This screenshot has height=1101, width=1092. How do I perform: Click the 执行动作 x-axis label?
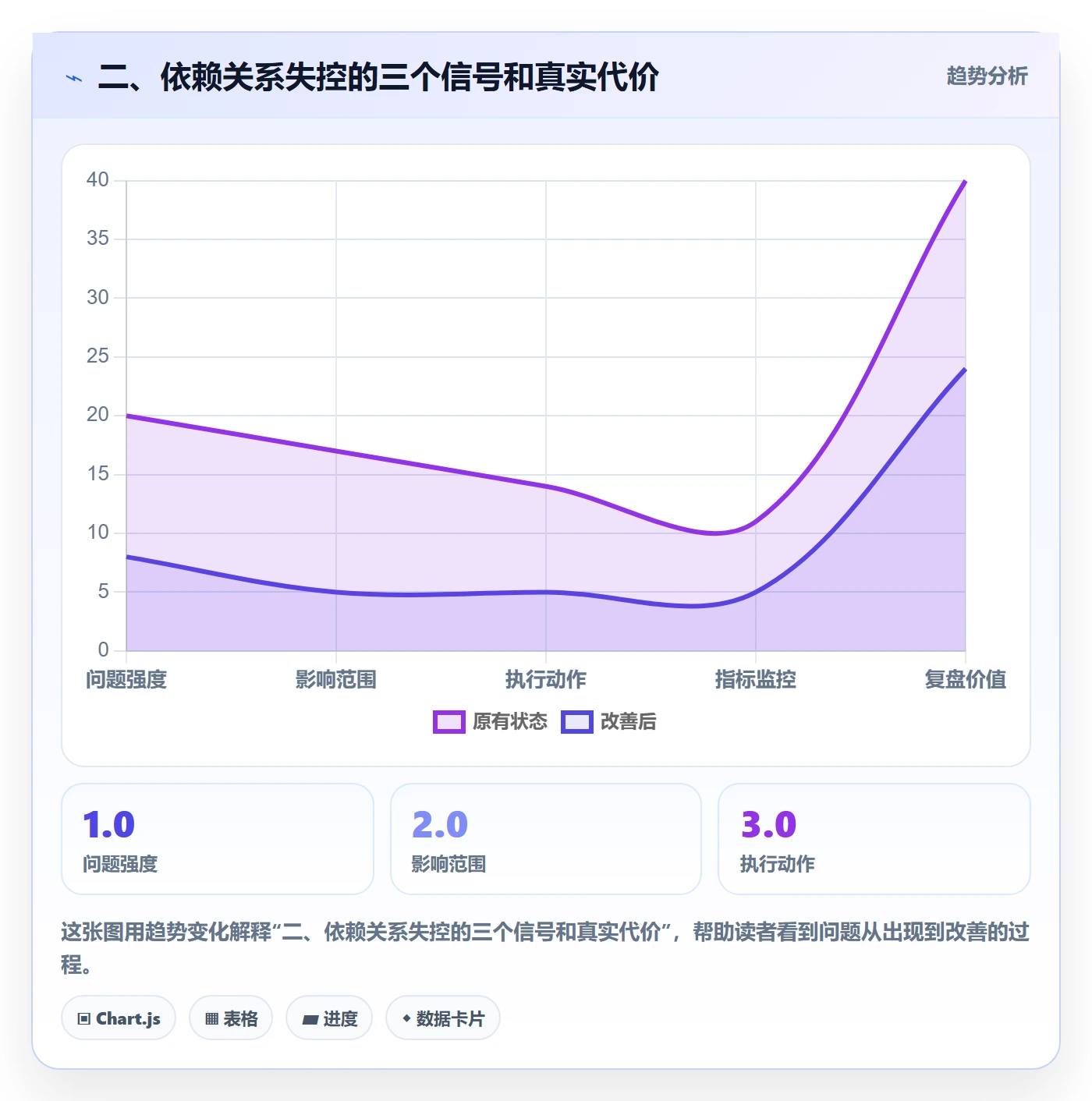pyautogui.click(x=546, y=680)
